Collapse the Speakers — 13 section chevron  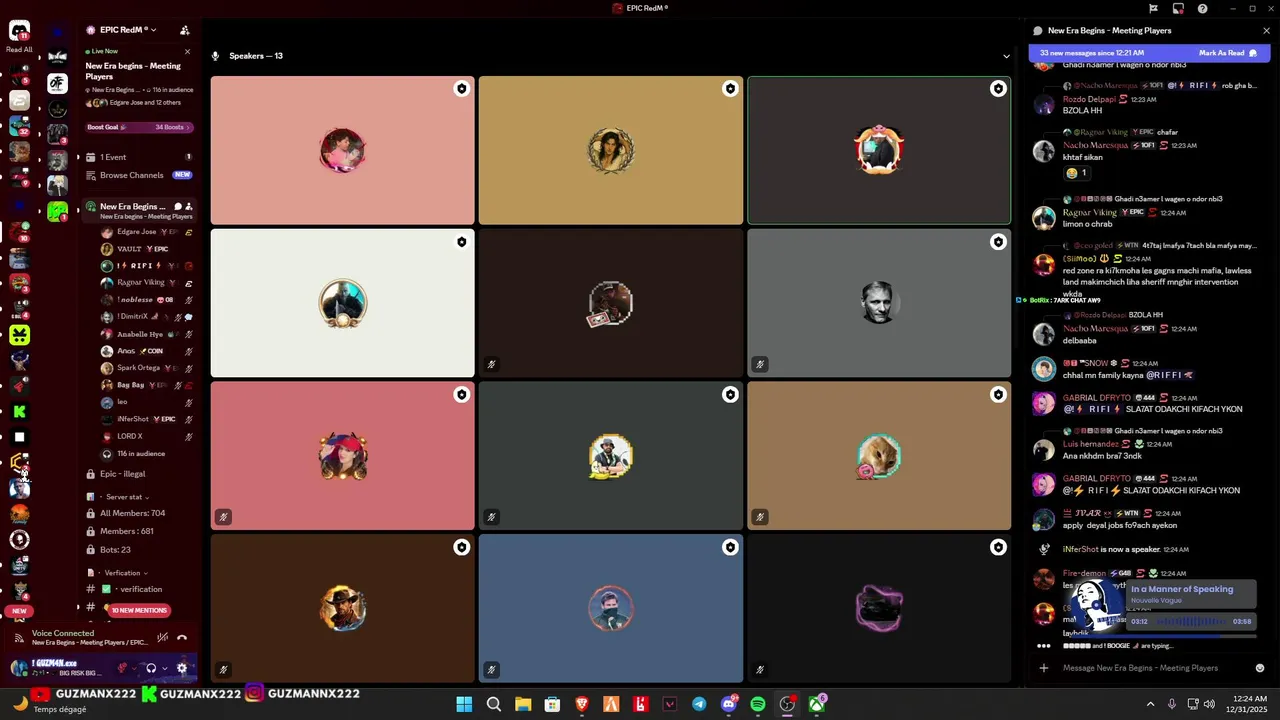[1006, 56]
